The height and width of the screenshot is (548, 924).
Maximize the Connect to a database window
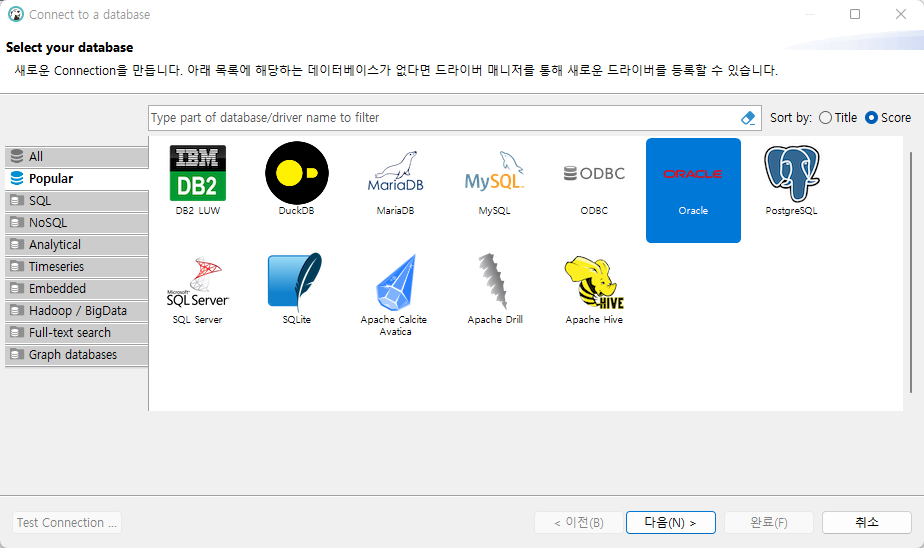855,14
